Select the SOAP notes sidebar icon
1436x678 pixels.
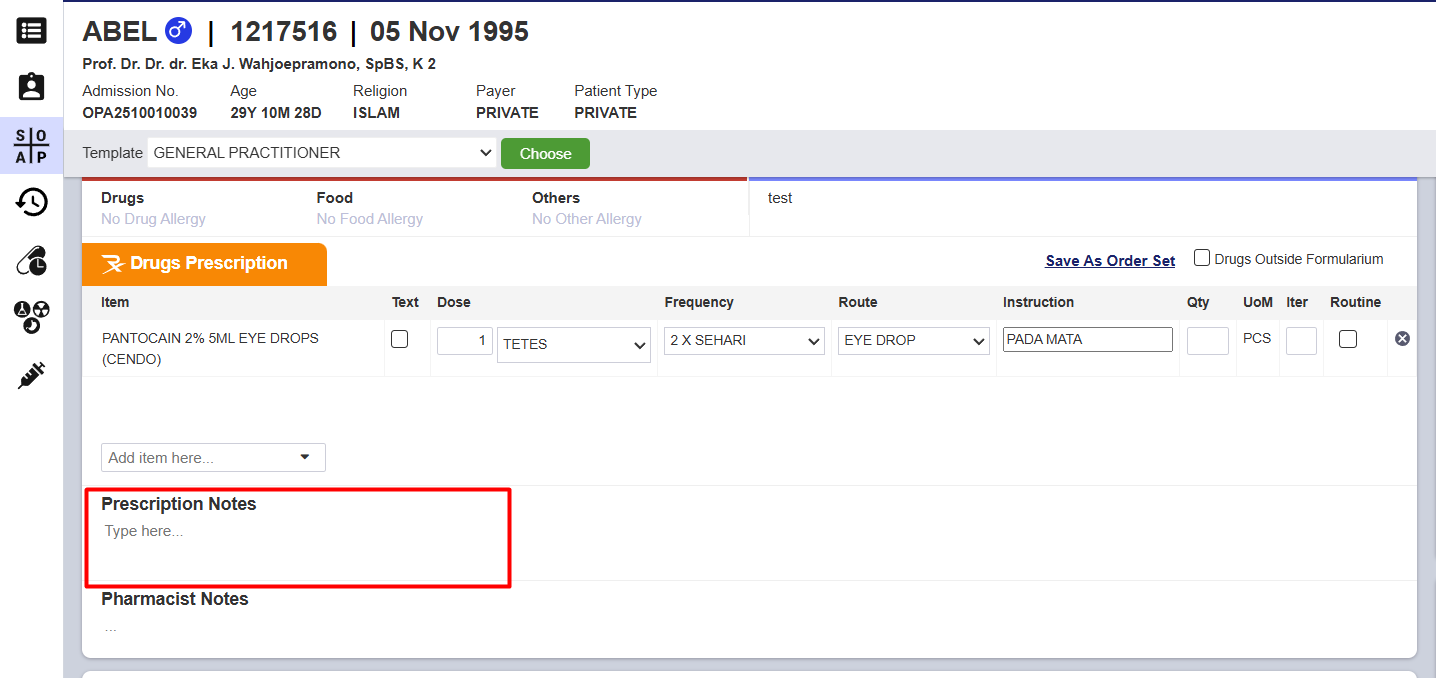coord(31,146)
